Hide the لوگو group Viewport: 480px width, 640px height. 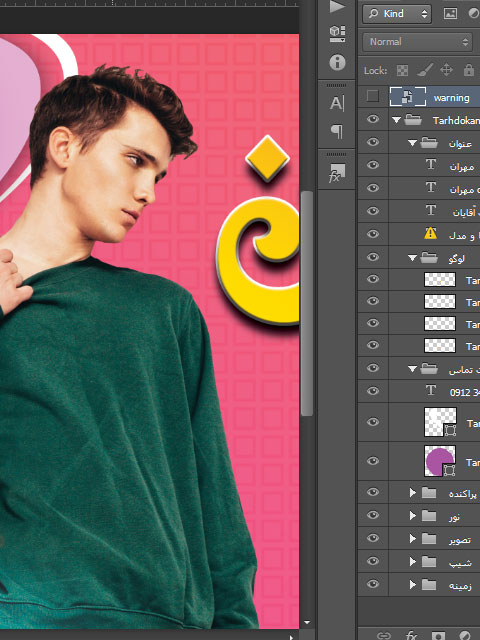click(x=373, y=257)
